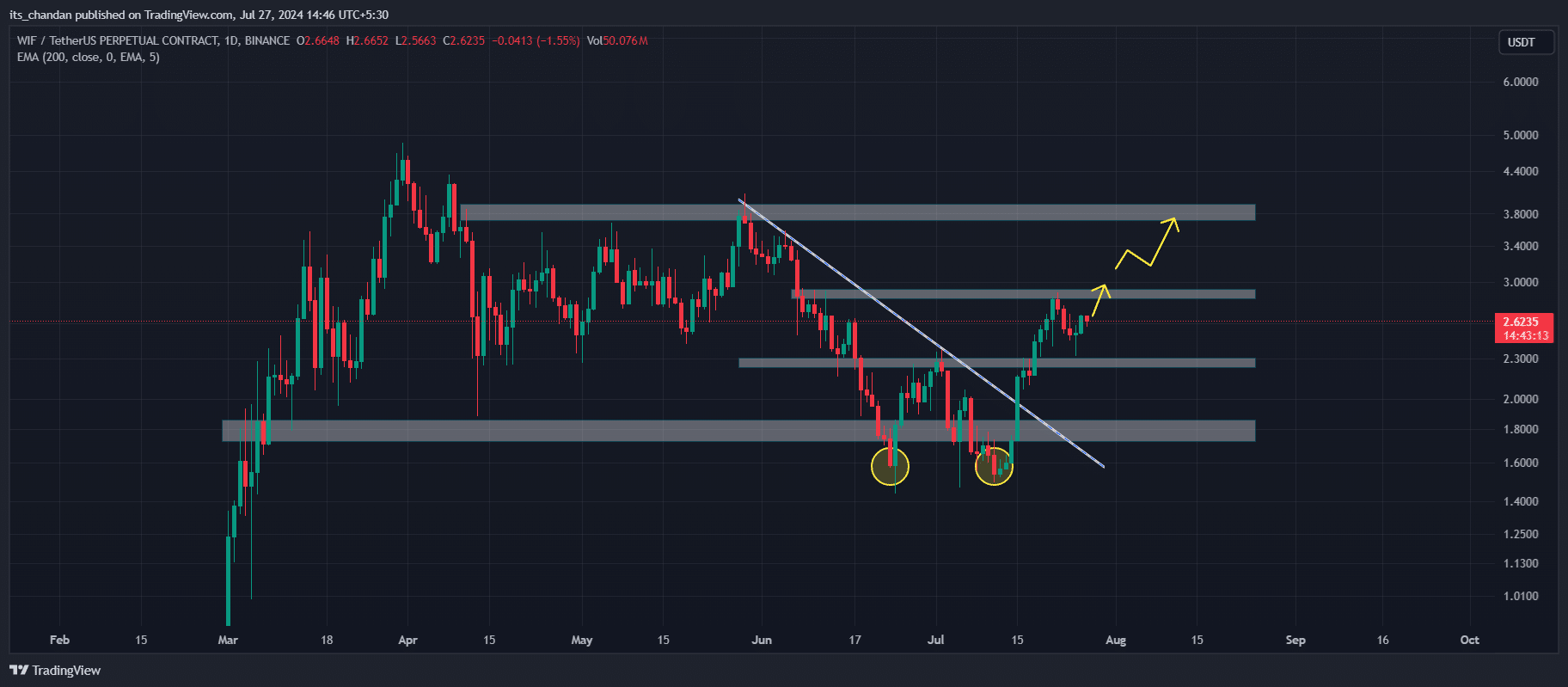The image size is (1568, 687).
Task: Click the 2.0000 price axis label
Action: point(1521,399)
